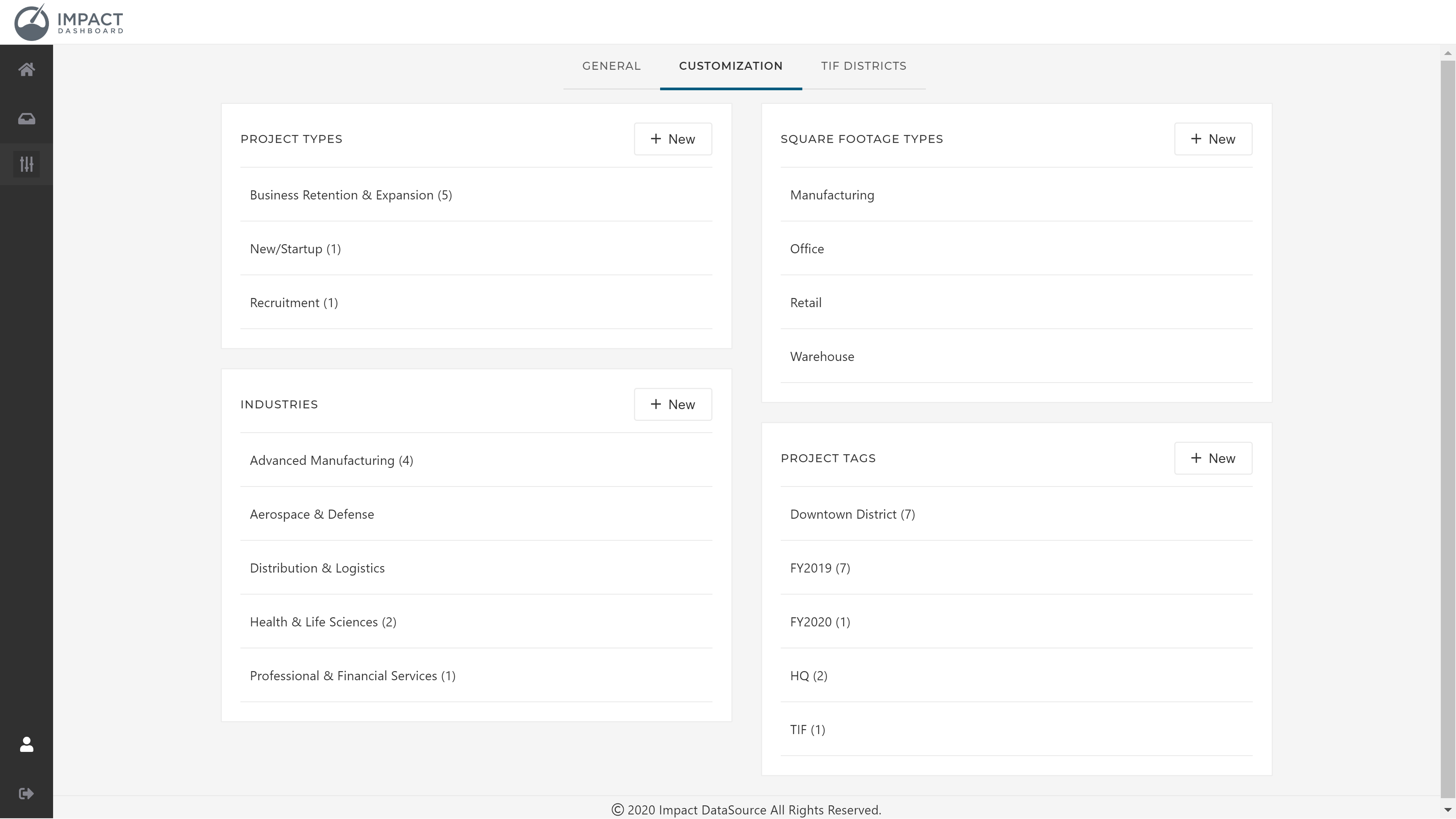The width and height of the screenshot is (1456, 819).
Task: Open Office square footage type
Action: [1016, 249]
